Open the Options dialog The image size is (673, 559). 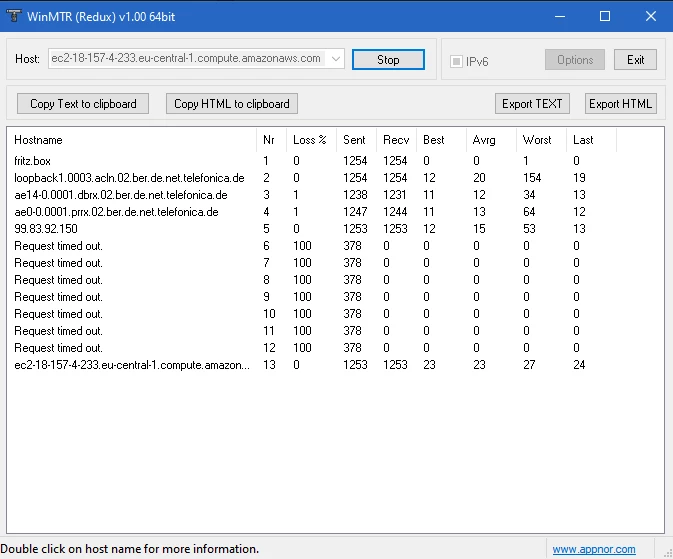tap(575, 60)
